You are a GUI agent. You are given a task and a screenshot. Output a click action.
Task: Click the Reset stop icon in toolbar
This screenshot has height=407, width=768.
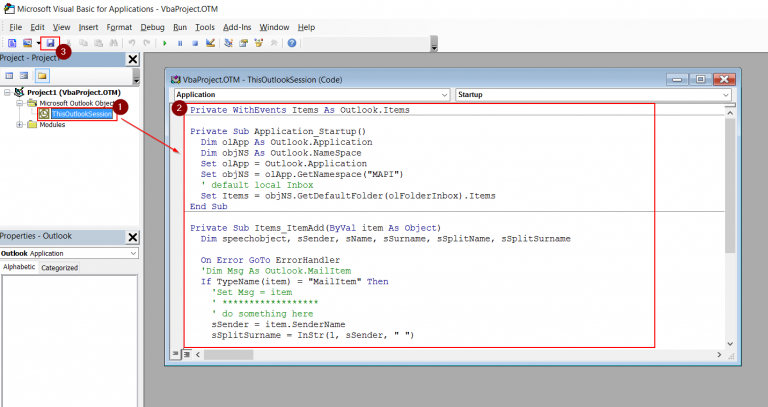point(194,44)
